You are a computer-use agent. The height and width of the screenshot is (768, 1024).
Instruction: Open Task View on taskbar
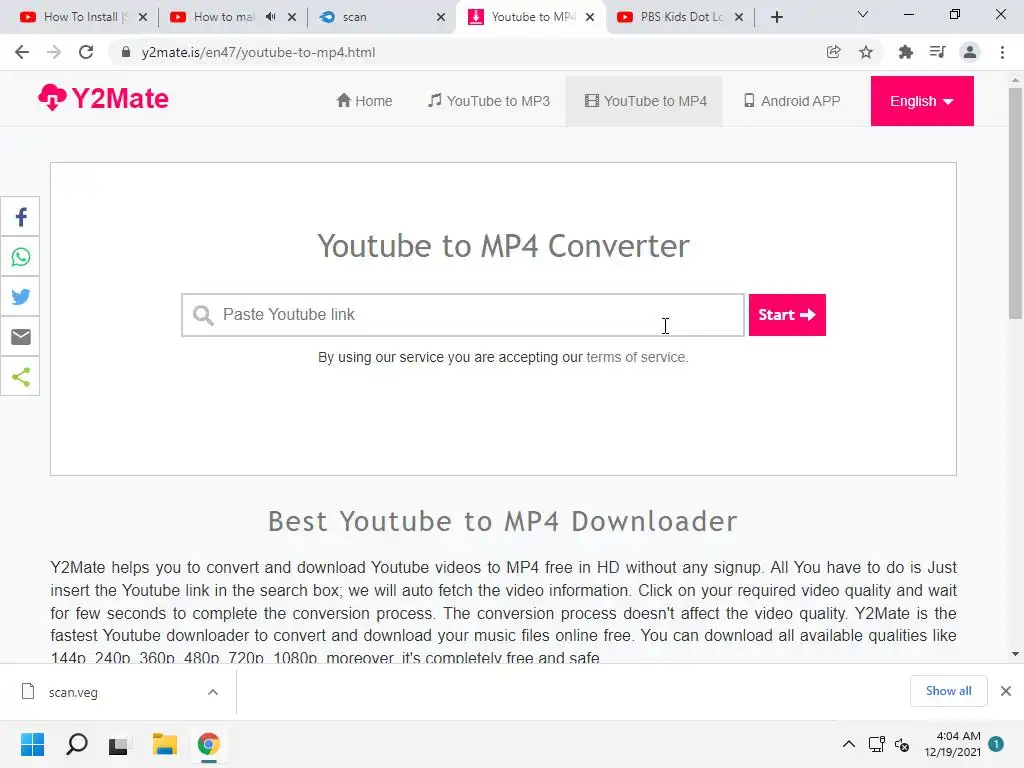(x=119, y=744)
